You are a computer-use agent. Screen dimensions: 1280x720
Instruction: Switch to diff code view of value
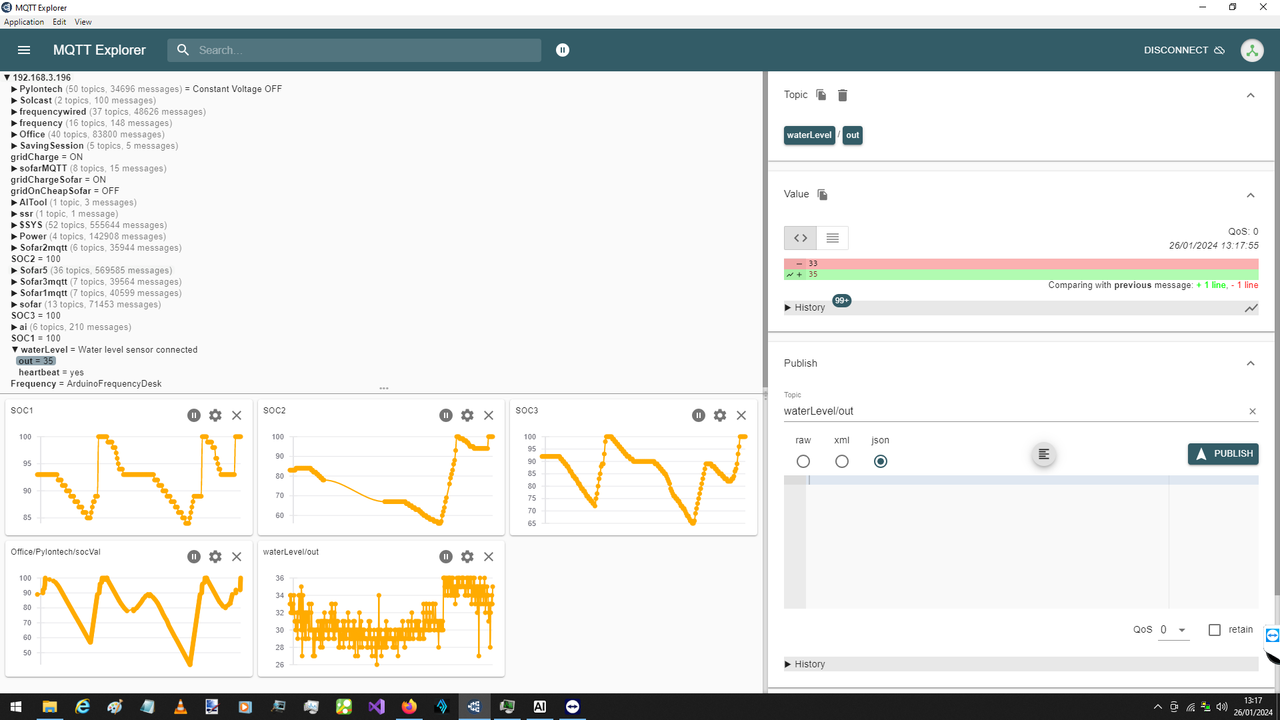pyautogui.click(x=800, y=238)
